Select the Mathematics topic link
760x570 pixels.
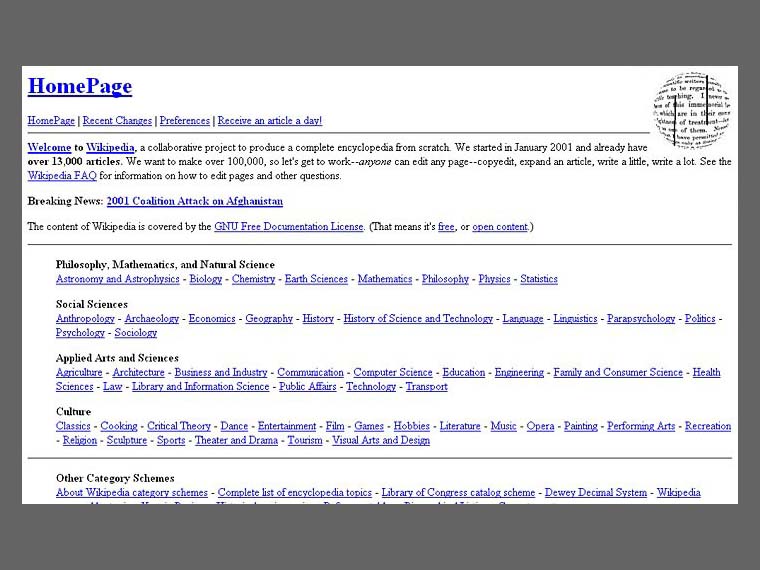click(385, 279)
